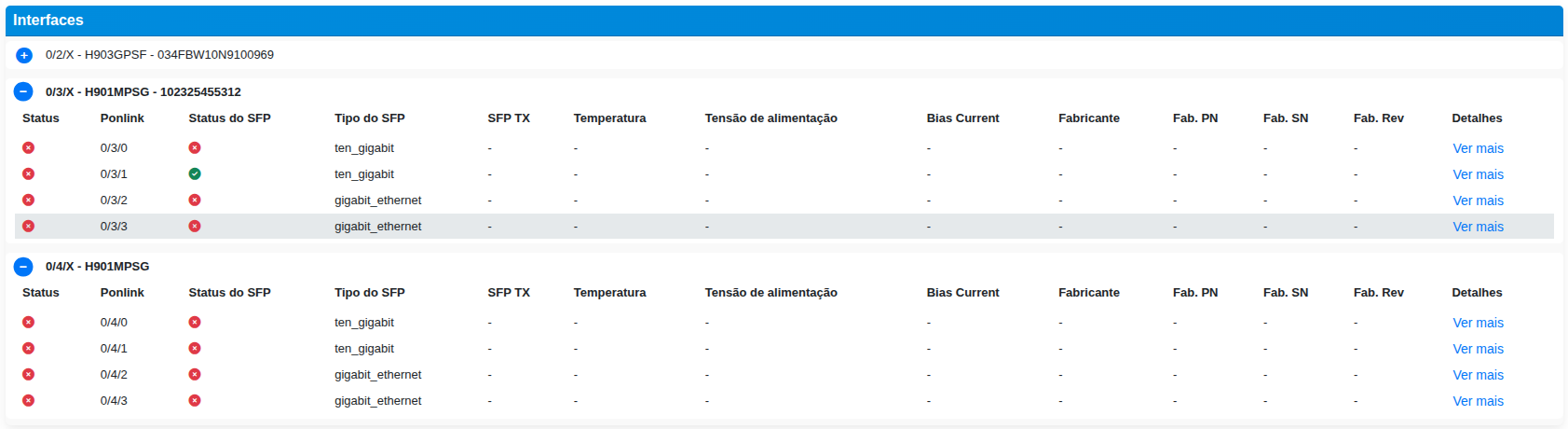Screen dimensions: 1568x429
Task: Collapse the 0/3/X H901MPSG interface group
Action: coord(24,91)
